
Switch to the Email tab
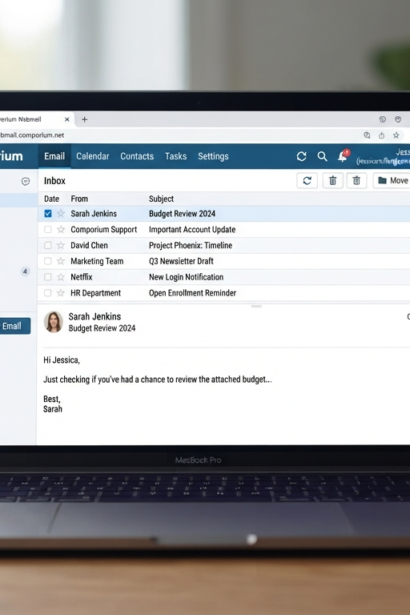tap(54, 156)
